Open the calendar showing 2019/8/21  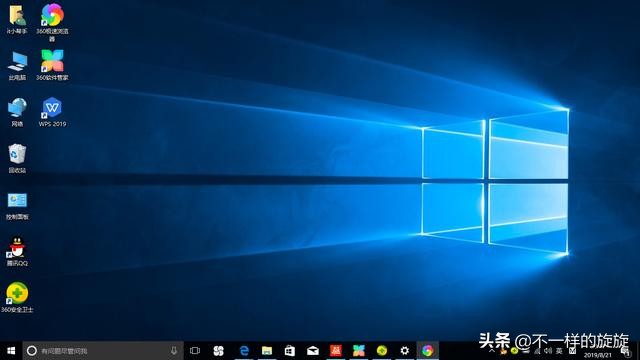[598, 355]
